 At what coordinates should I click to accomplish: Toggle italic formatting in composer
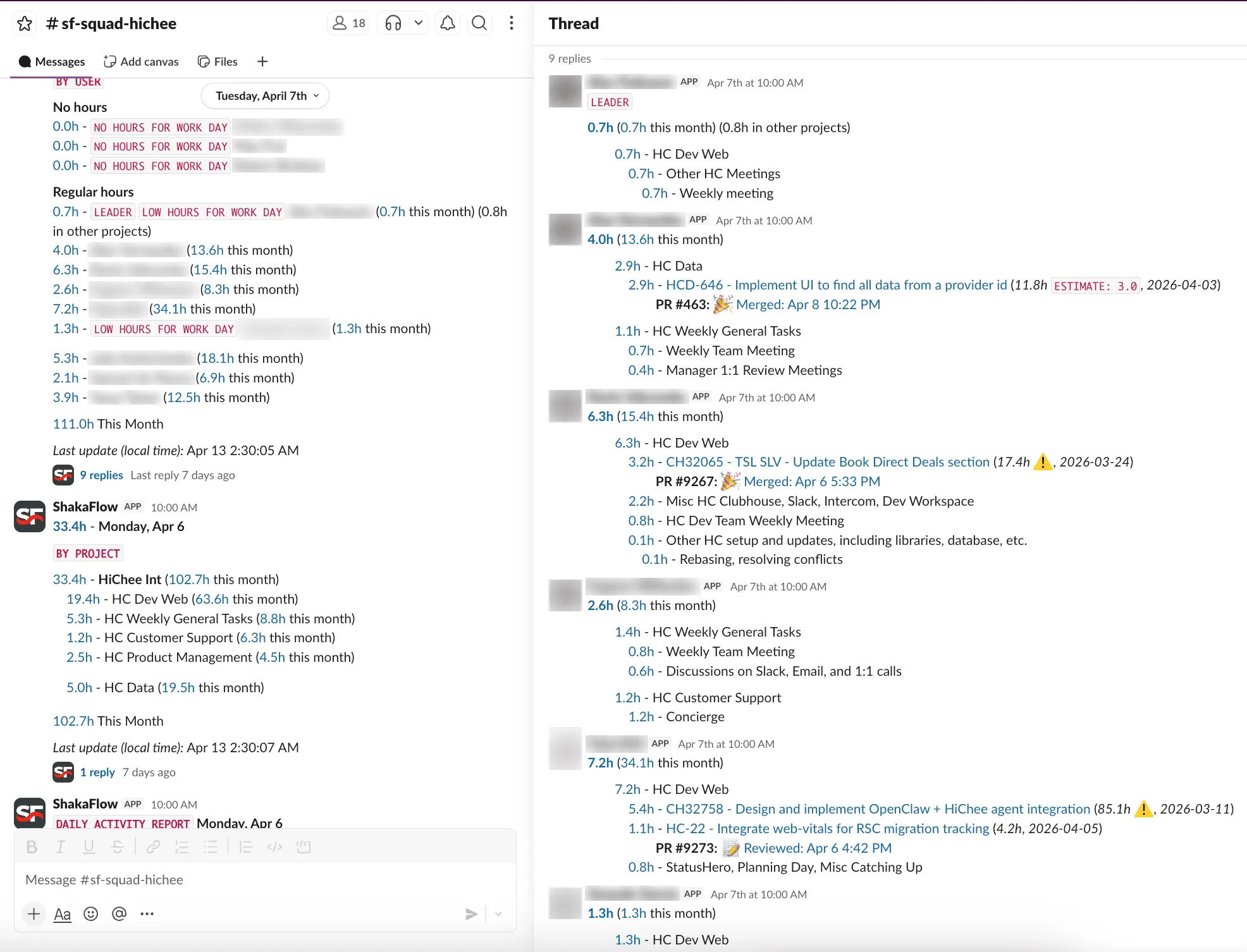tap(61, 847)
